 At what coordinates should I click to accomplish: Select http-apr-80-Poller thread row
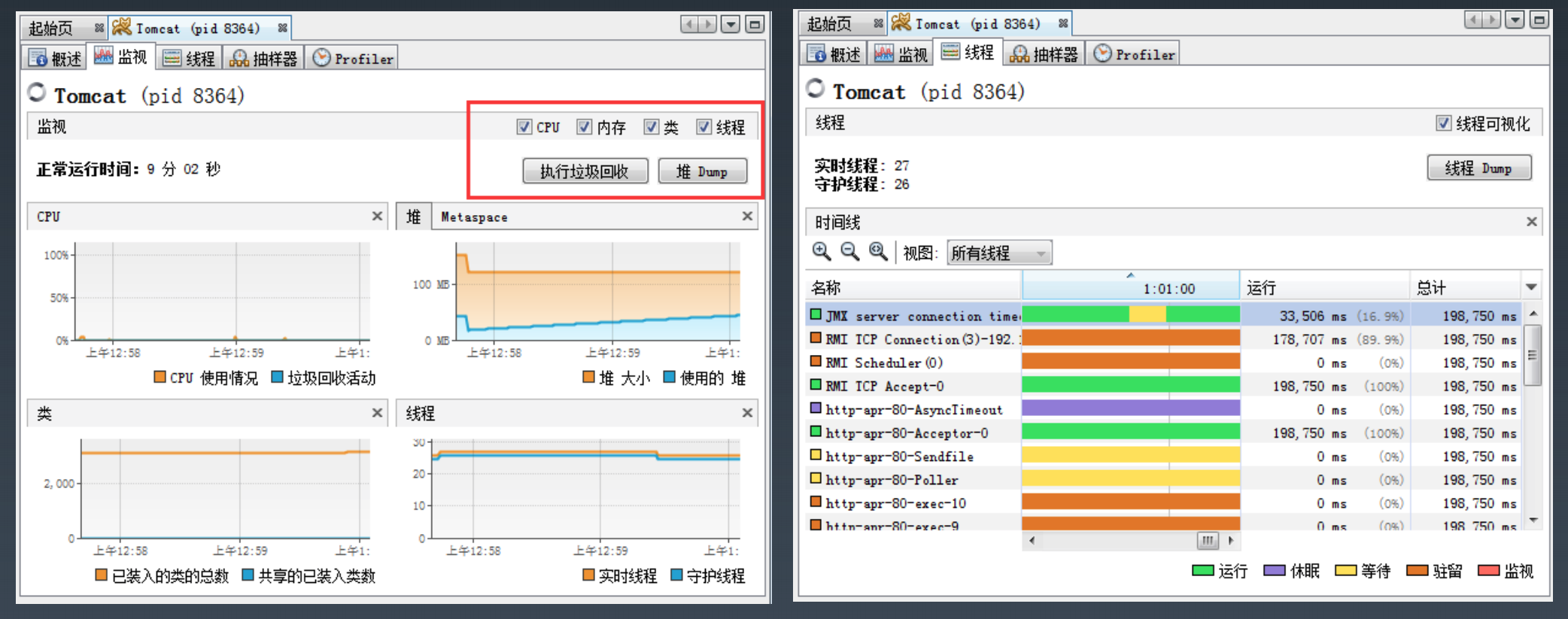pos(1163,479)
